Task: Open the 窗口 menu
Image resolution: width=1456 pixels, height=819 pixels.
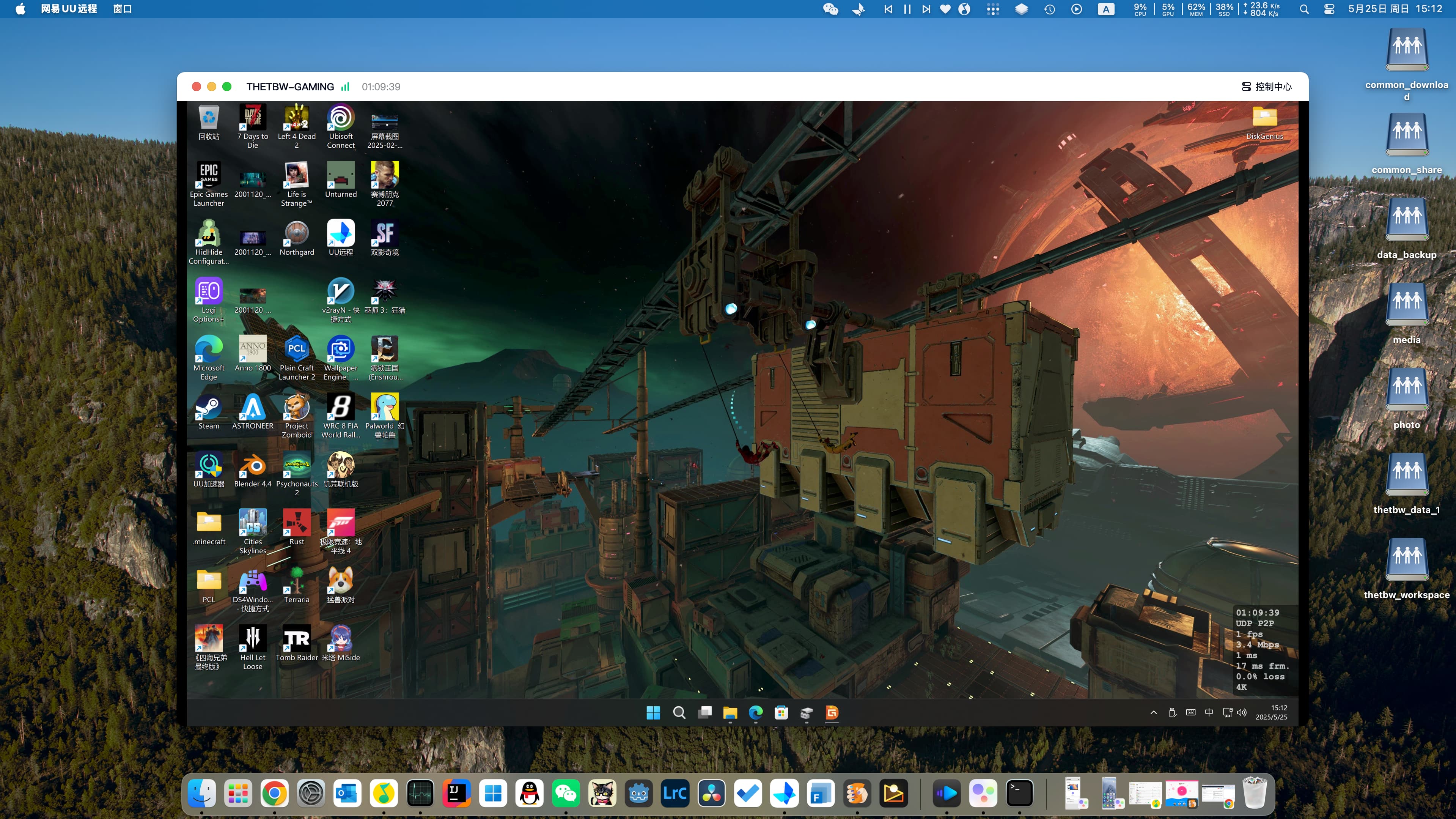Action: (x=122, y=9)
